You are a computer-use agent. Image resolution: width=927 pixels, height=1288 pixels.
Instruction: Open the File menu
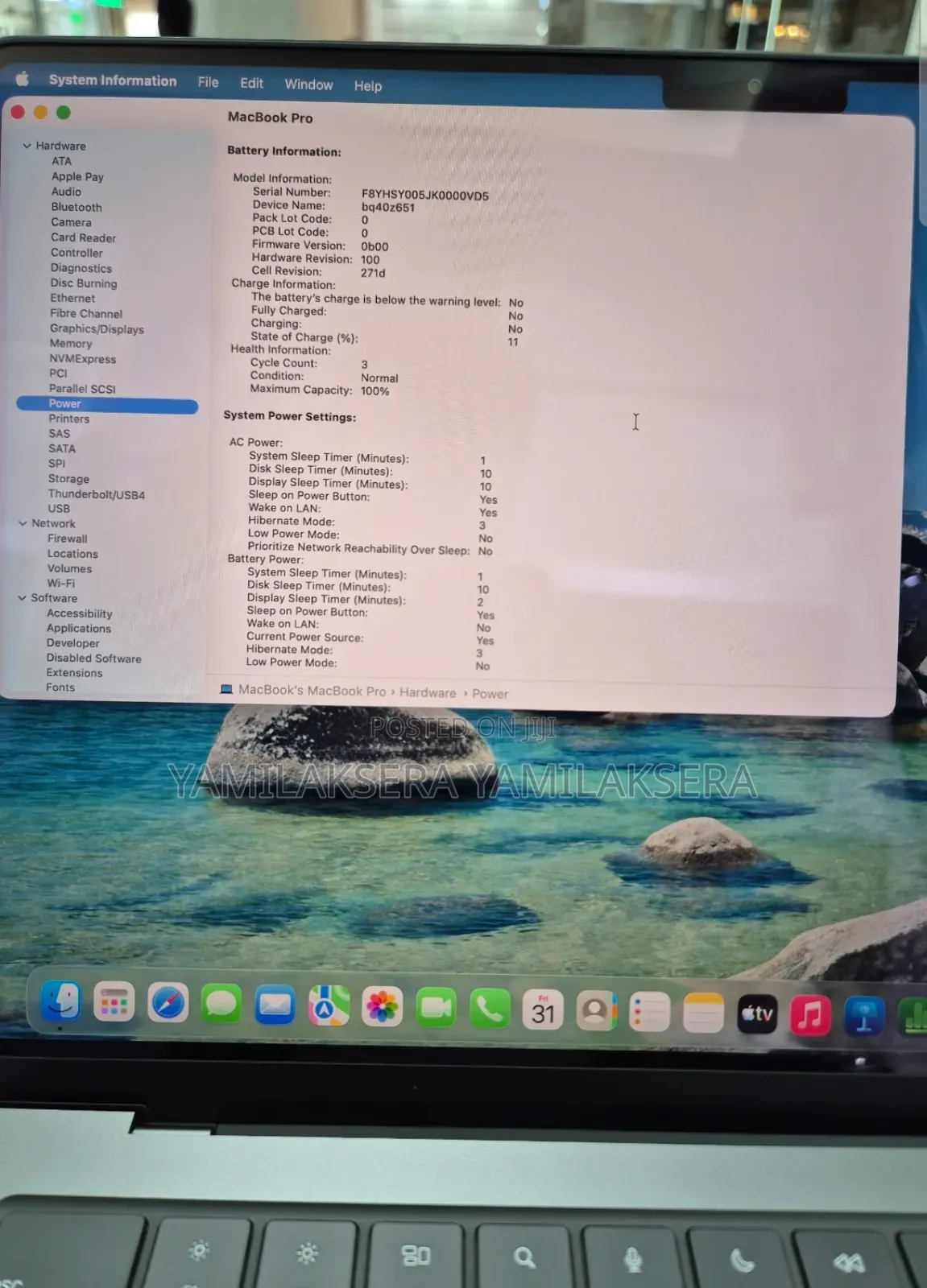pos(208,82)
